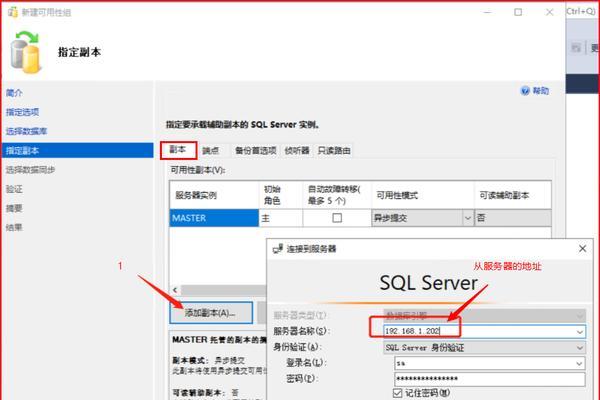Expand the 登录名 dropdown arrow
This screenshot has width=600, height=400.
click(x=579, y=363)
